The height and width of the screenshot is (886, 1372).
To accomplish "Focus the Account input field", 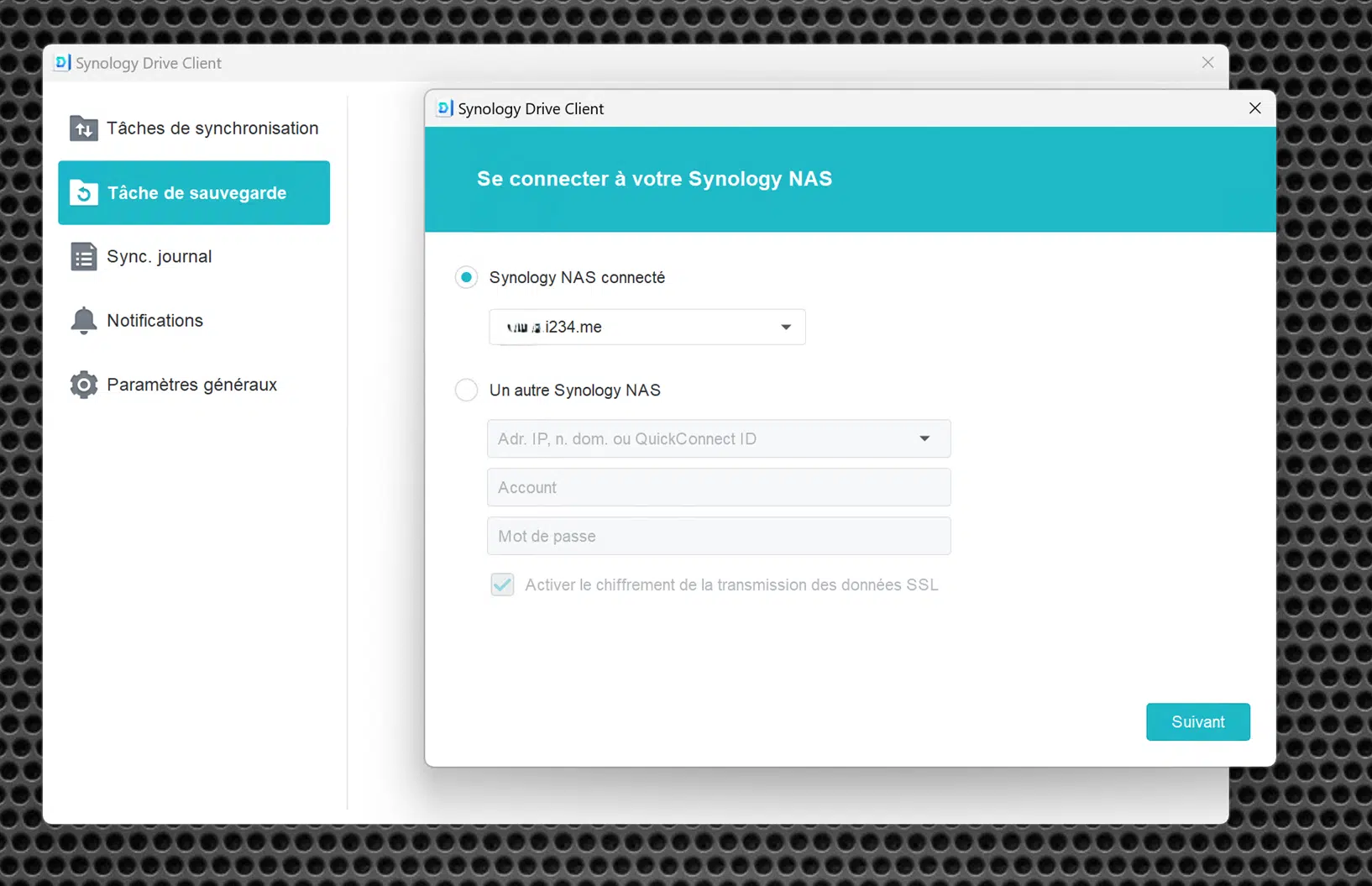I will click(719, 487).
